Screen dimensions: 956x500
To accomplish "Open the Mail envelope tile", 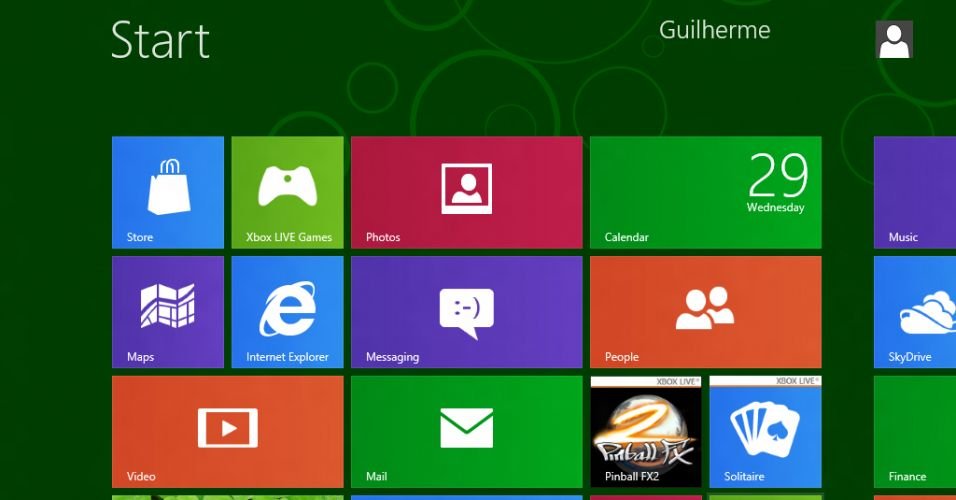I will (466, 431).
